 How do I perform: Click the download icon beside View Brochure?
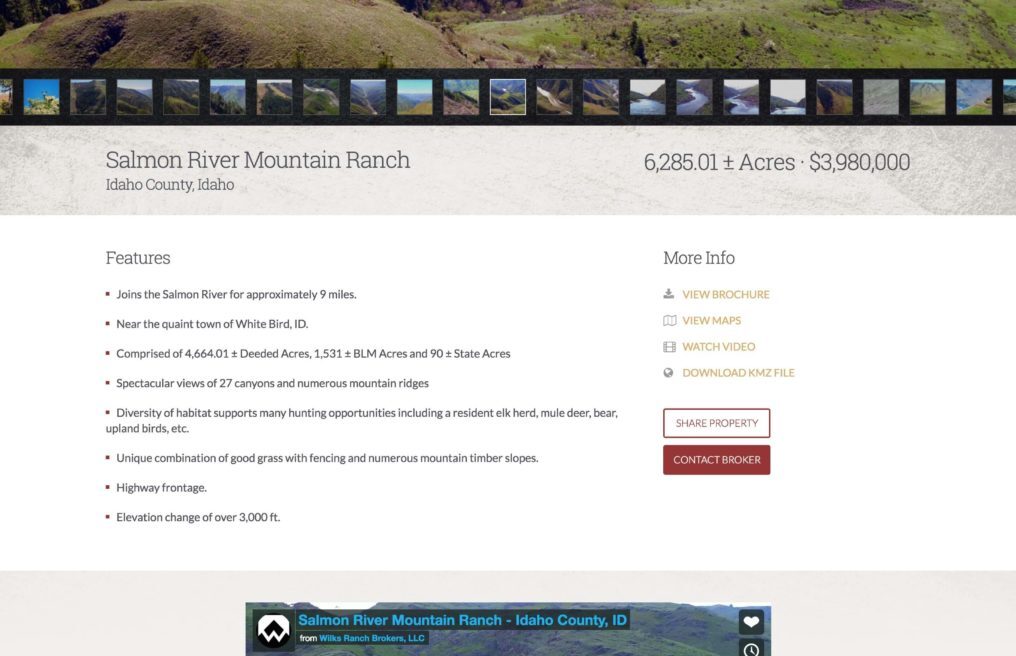[x=669, y=294]
